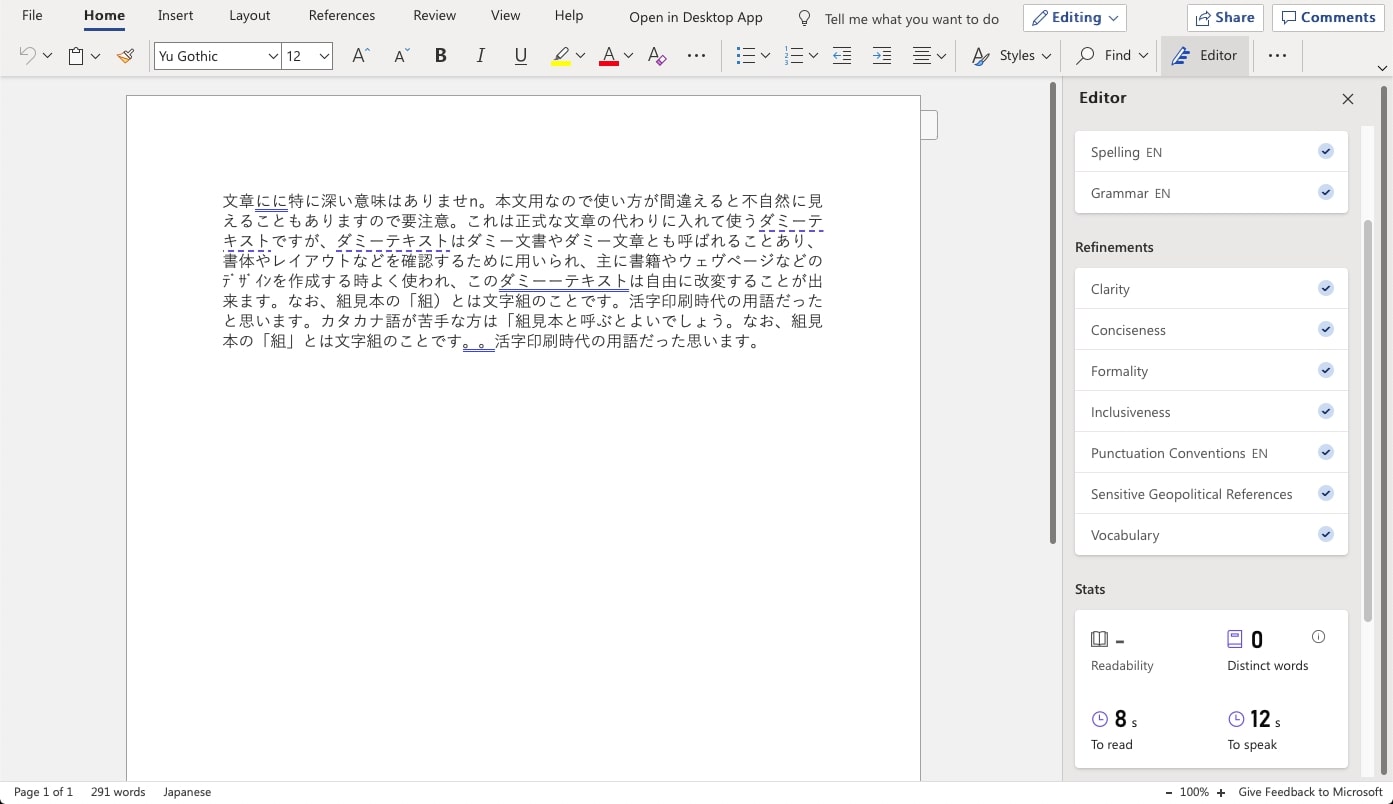The height and width of the screenshot is (804, 1393).
Task: Toggle bold formatting
Action: pyautogui.click(x=440, y=56)
